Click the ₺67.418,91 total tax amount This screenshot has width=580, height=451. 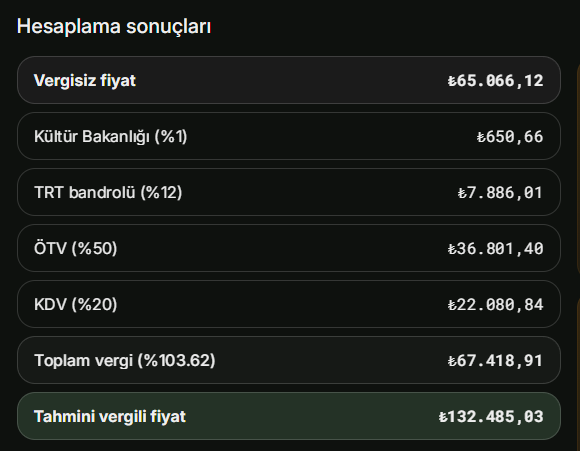495,361
